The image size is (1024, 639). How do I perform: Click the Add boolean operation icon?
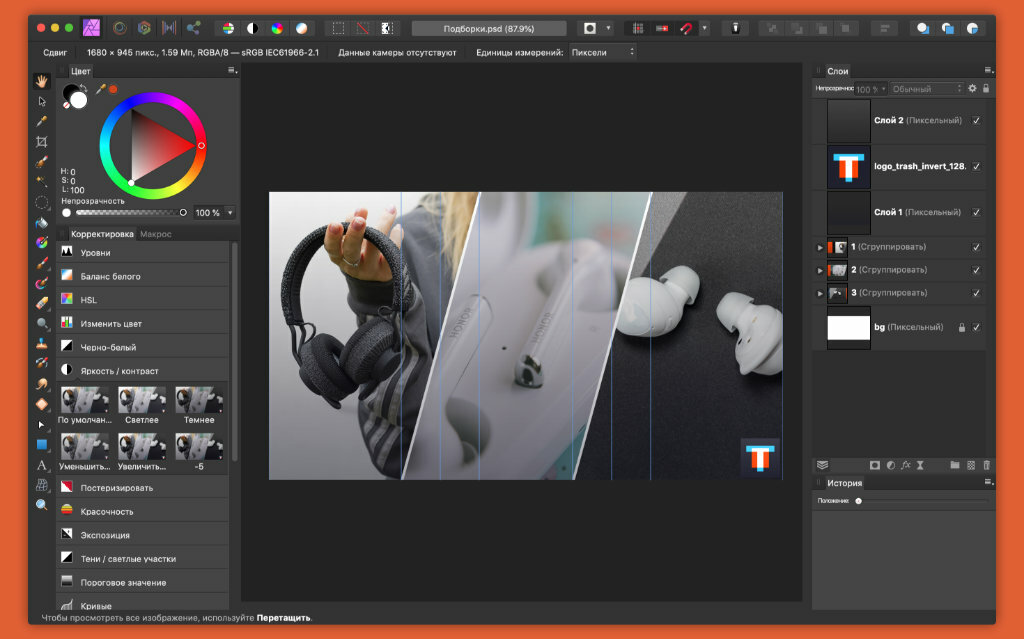click(x=923, y=29)
